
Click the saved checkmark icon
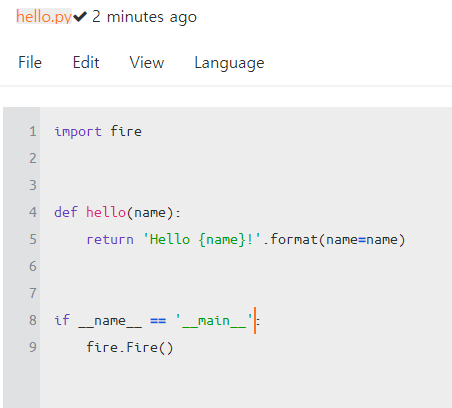pyautogui.click(x=80, y=16)
